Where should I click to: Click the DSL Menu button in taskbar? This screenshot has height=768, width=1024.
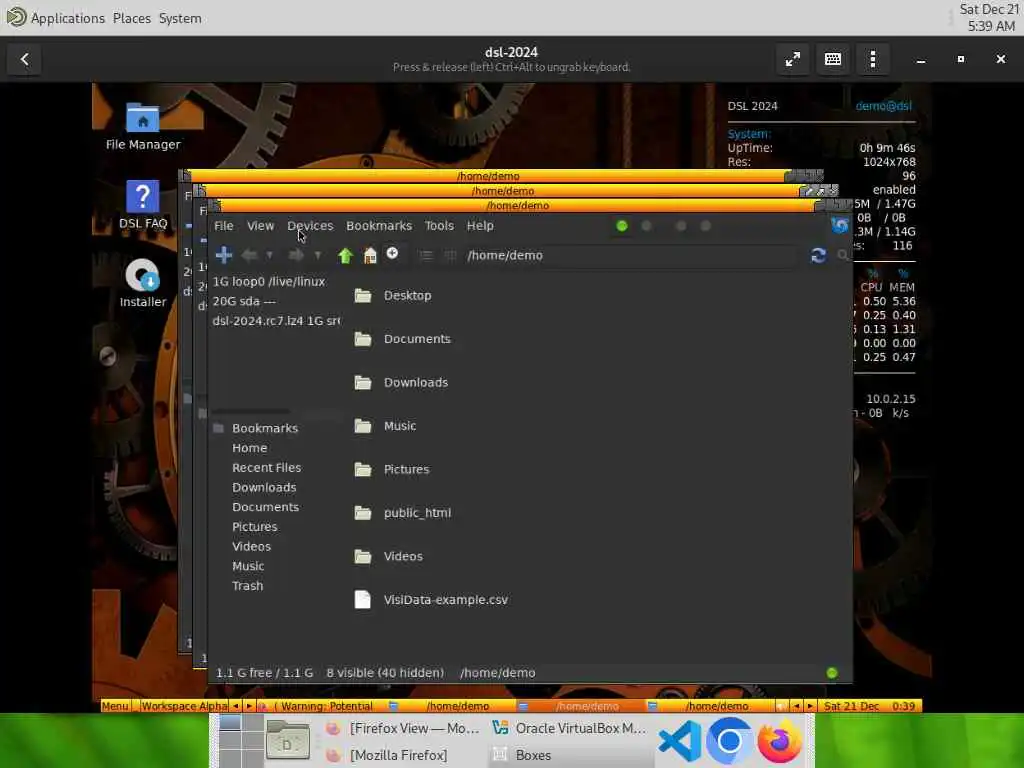[115, 706]
